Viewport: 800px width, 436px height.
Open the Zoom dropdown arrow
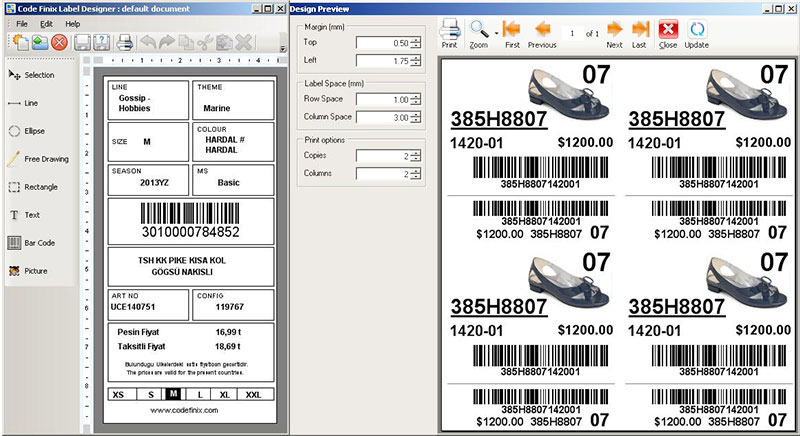click(x=496, y=34)
